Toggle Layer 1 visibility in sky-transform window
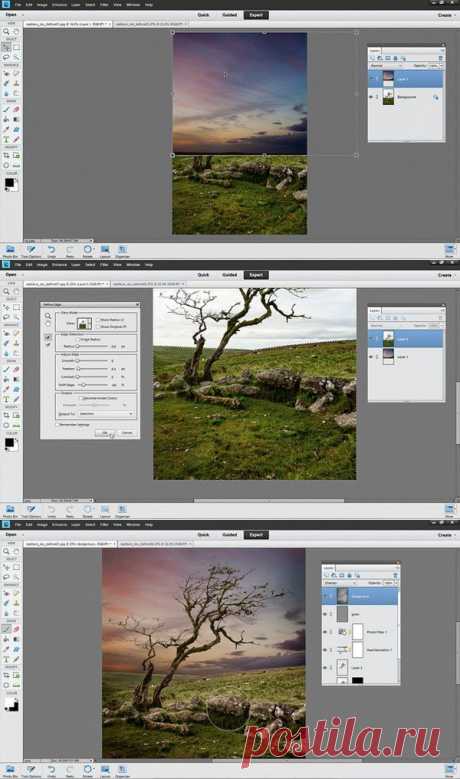Image resolution: width=460 pixels, height=779 pixels. pos(371,78)
